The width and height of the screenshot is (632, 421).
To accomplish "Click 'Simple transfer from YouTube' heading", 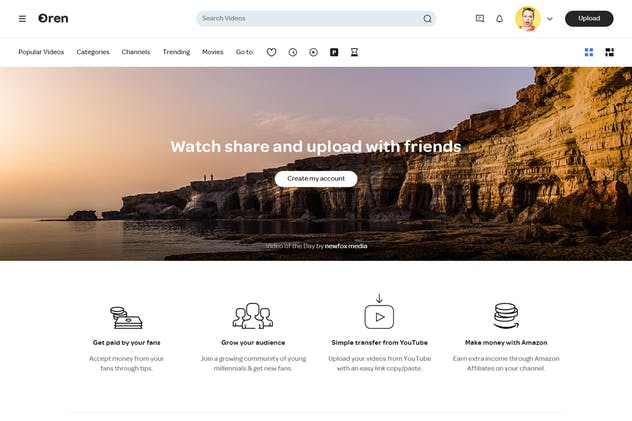I will pyautogui.click(x=380, y=342).
